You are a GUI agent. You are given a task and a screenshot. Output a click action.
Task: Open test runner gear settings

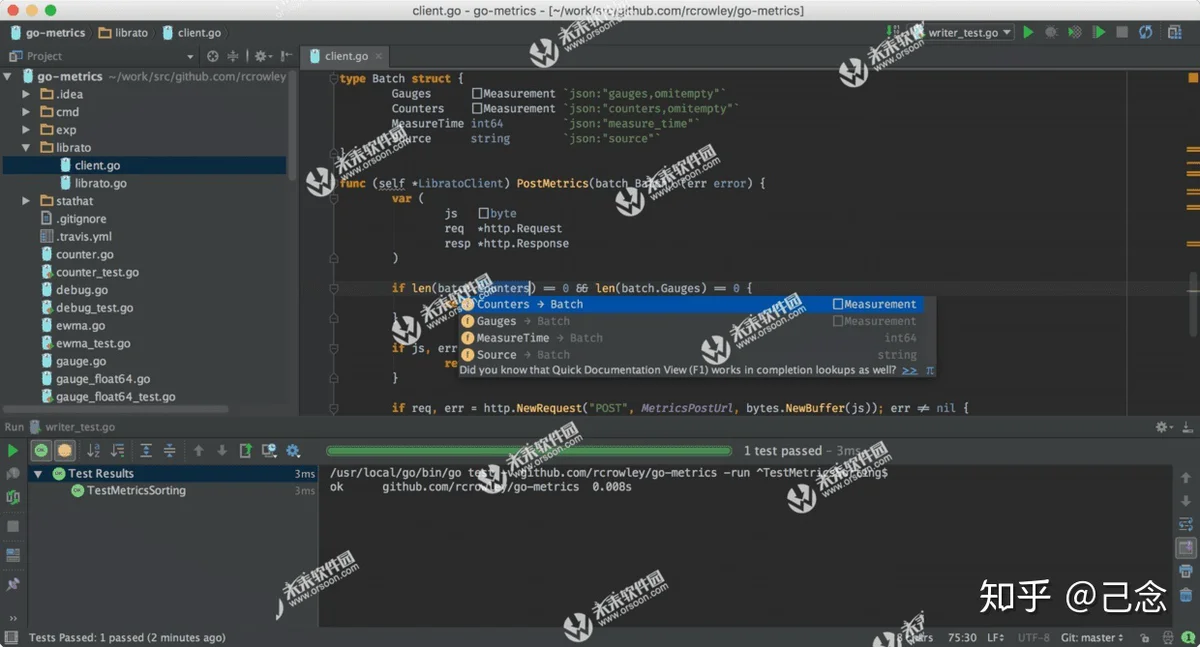point(293,451)
